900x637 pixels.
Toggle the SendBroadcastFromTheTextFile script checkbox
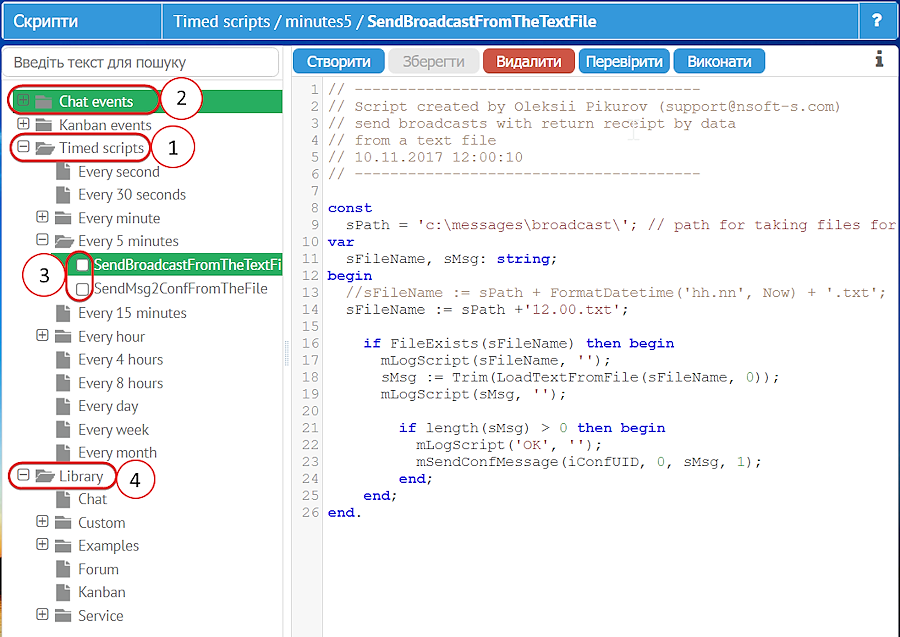(x=83, y=265)
